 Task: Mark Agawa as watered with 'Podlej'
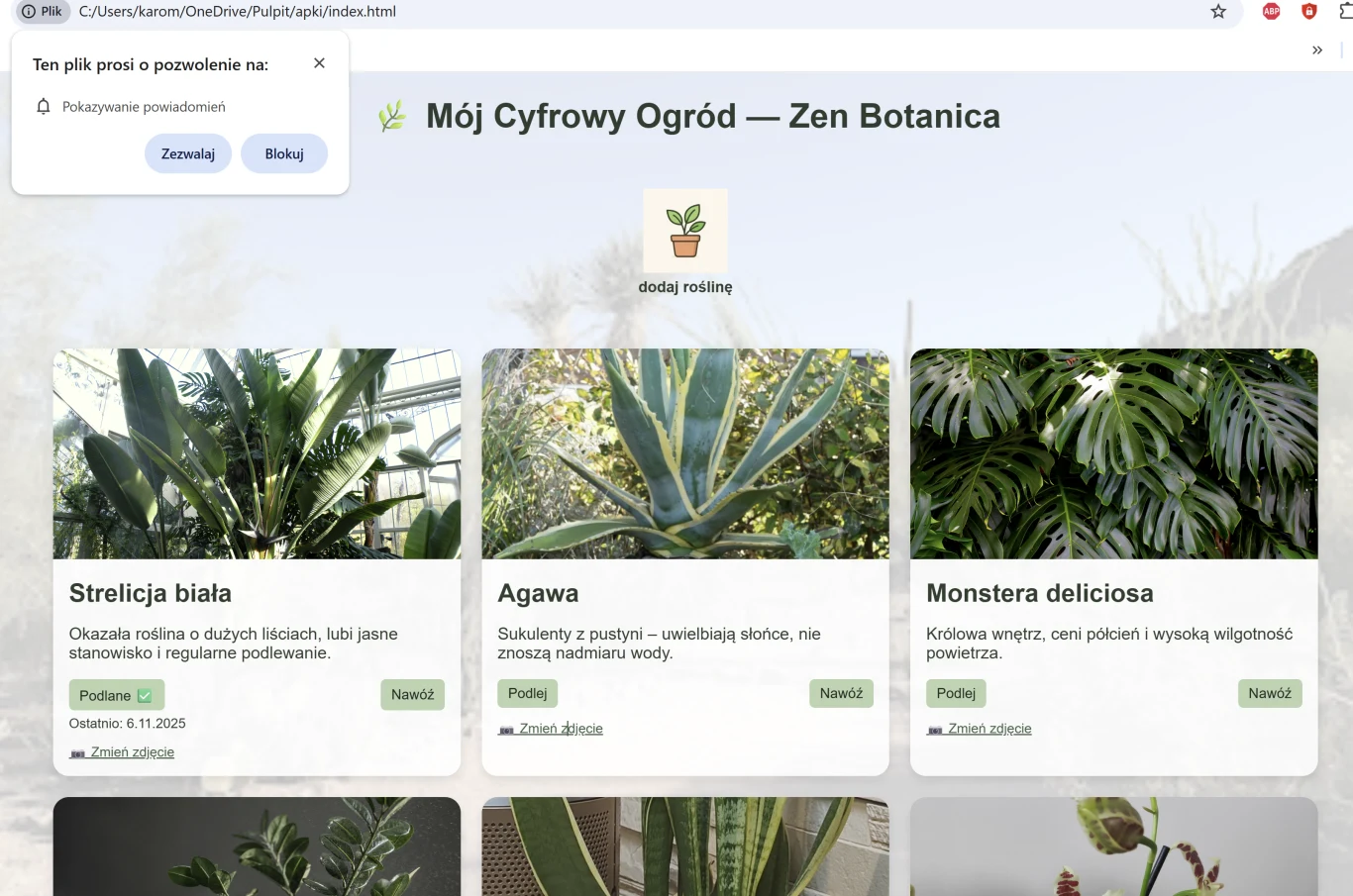(x=527, y=693)
